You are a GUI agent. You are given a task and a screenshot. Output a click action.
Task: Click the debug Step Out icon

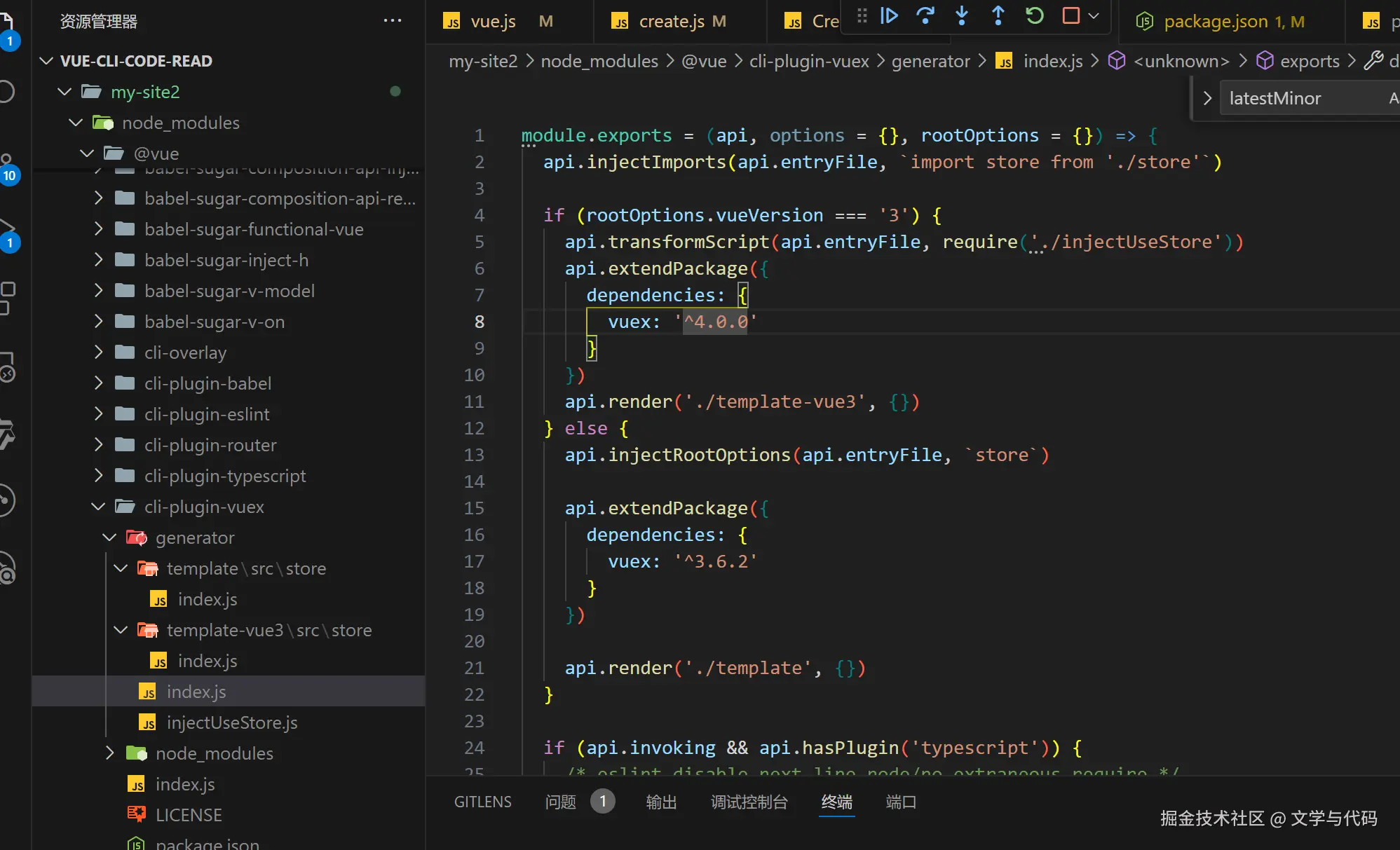tap(998, 16)
